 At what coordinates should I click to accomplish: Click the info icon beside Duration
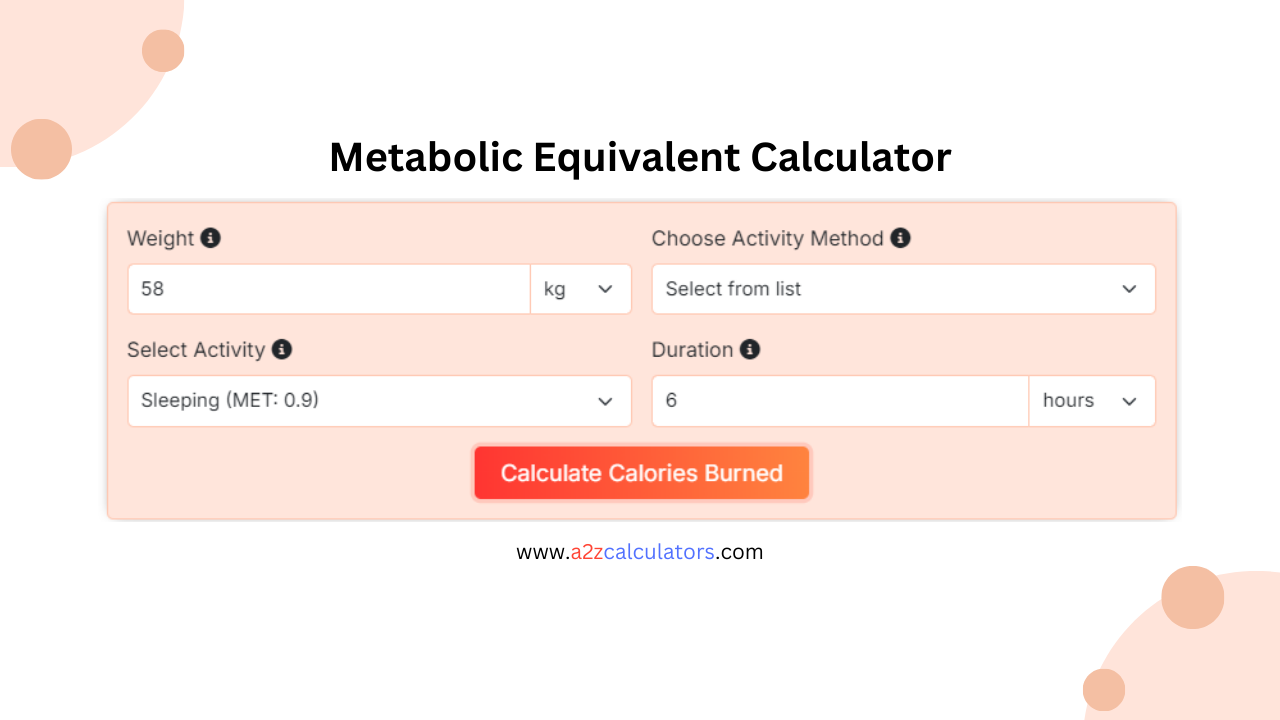[752, 350]
